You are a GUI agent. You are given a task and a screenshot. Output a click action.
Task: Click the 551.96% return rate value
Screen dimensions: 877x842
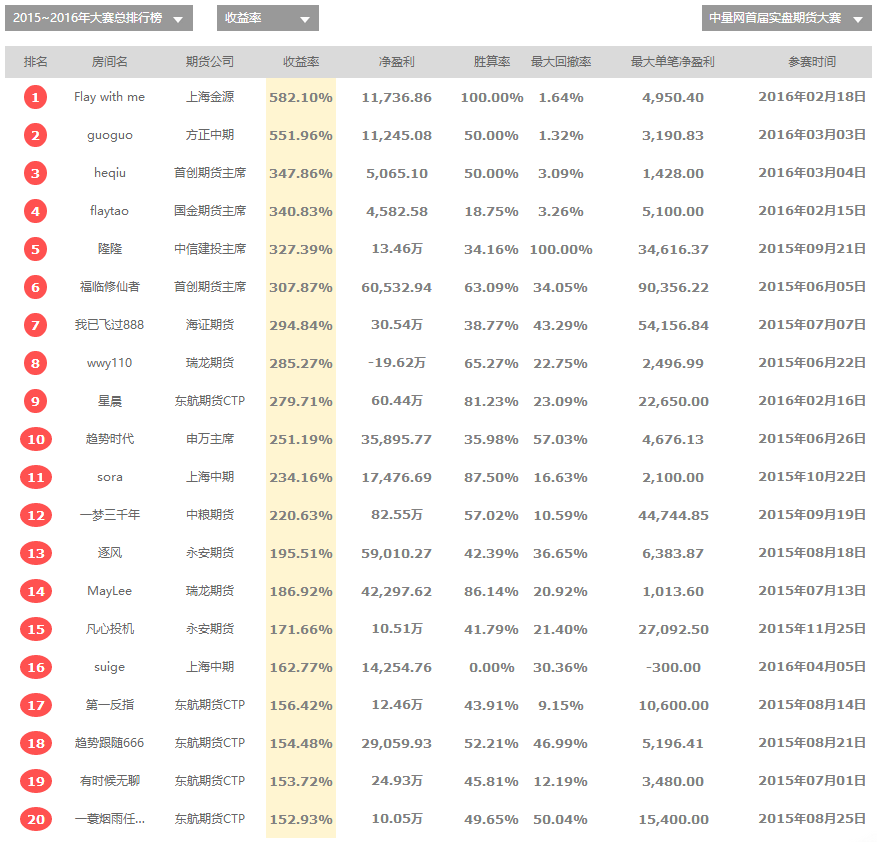(x=301, y=135)
